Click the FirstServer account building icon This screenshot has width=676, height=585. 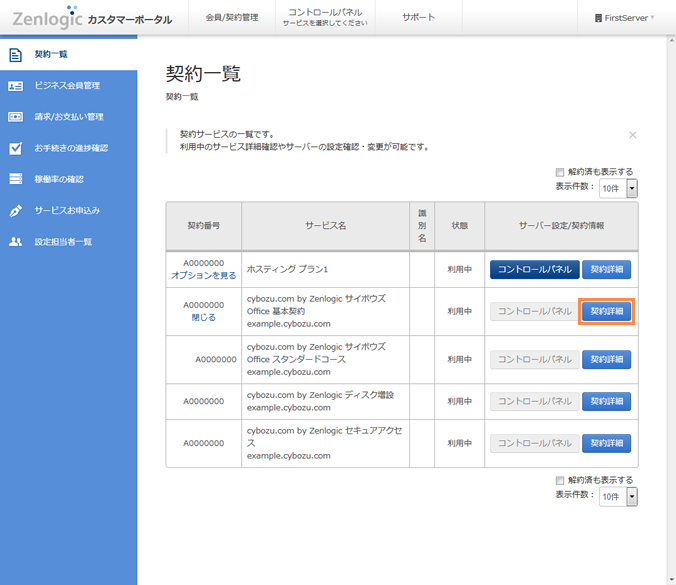pyautogui.click(x=599, y=18)
